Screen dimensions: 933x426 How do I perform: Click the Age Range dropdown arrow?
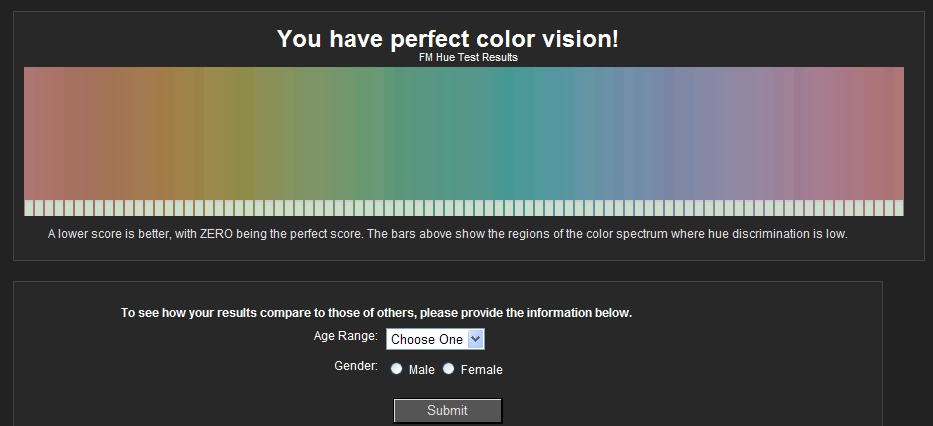(475, 339)
